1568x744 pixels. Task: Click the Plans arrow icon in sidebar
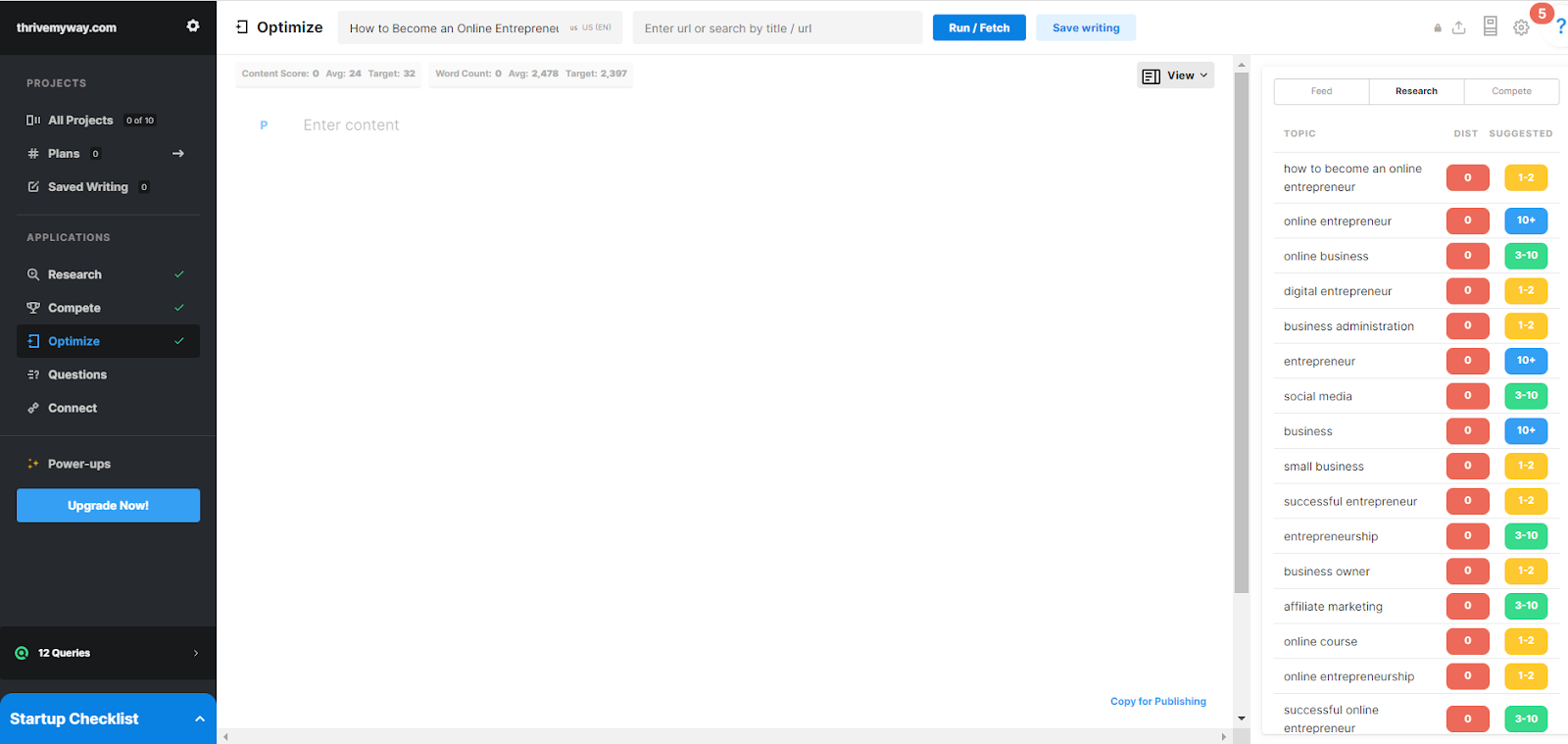[x=178, y=154]
